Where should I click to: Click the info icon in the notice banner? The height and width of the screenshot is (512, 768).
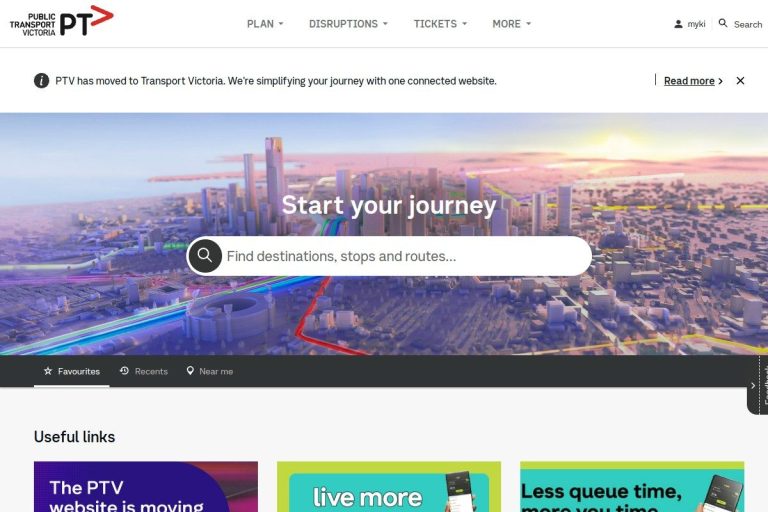pyautogui.click(x=42, y=80)
